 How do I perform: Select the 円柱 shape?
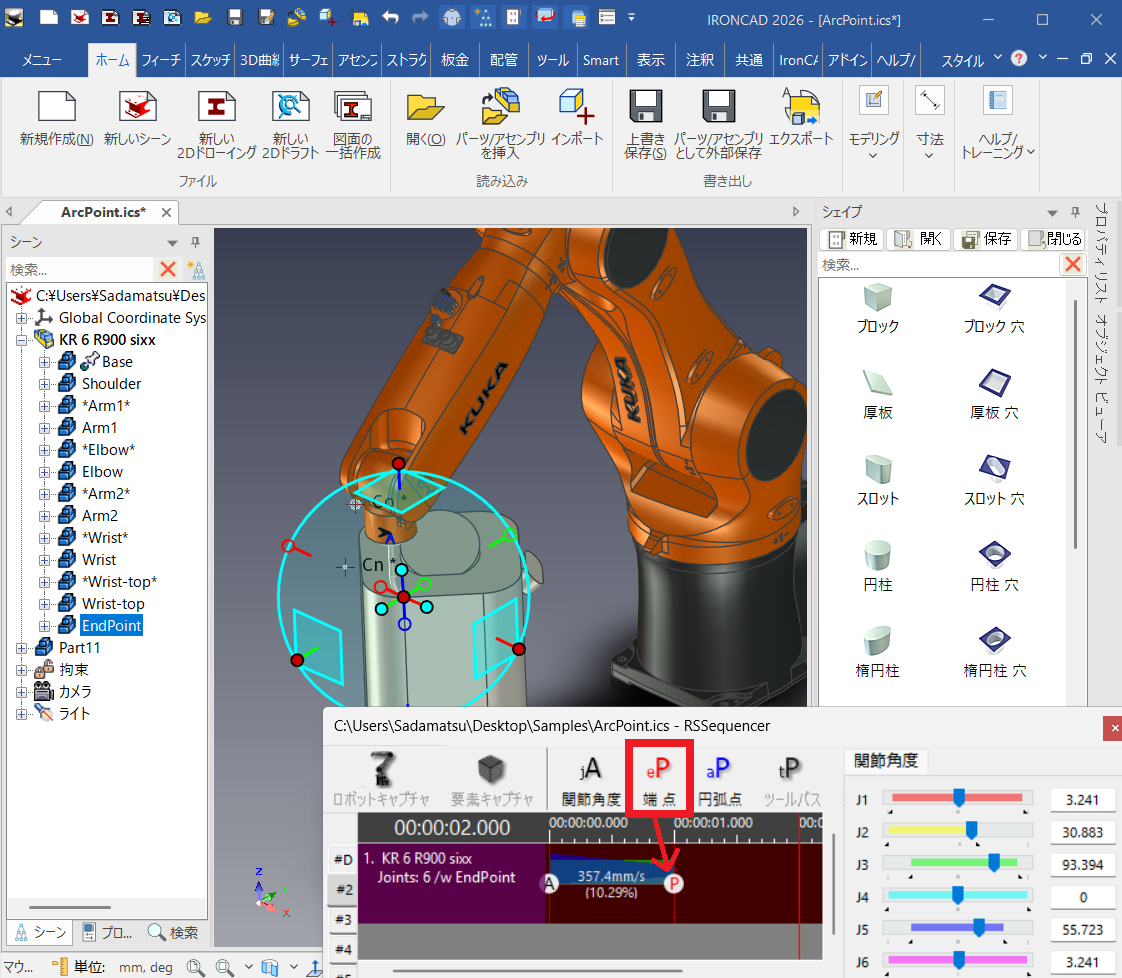click(x=877, y=566)
